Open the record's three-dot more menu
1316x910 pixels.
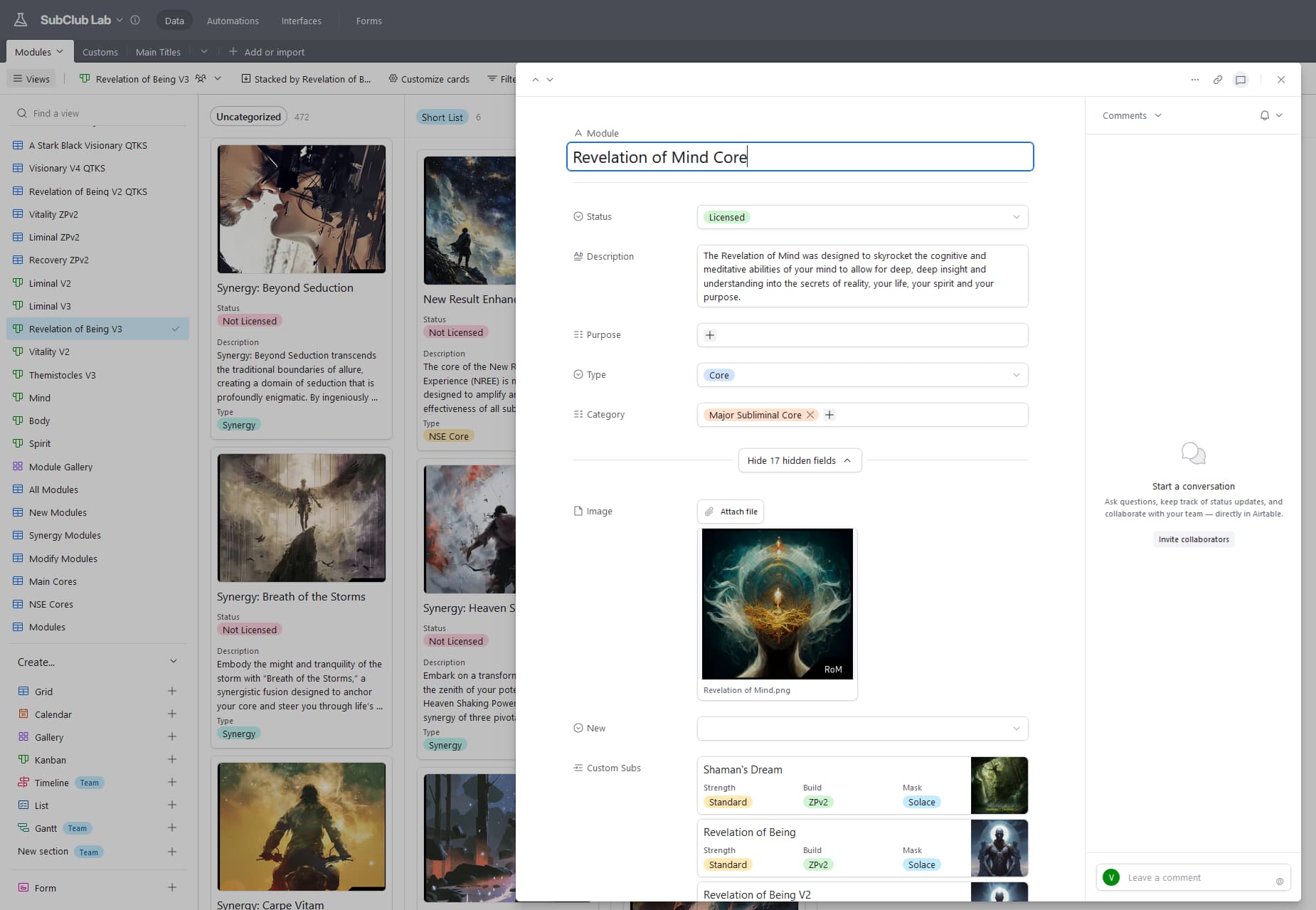(1195, 80)
